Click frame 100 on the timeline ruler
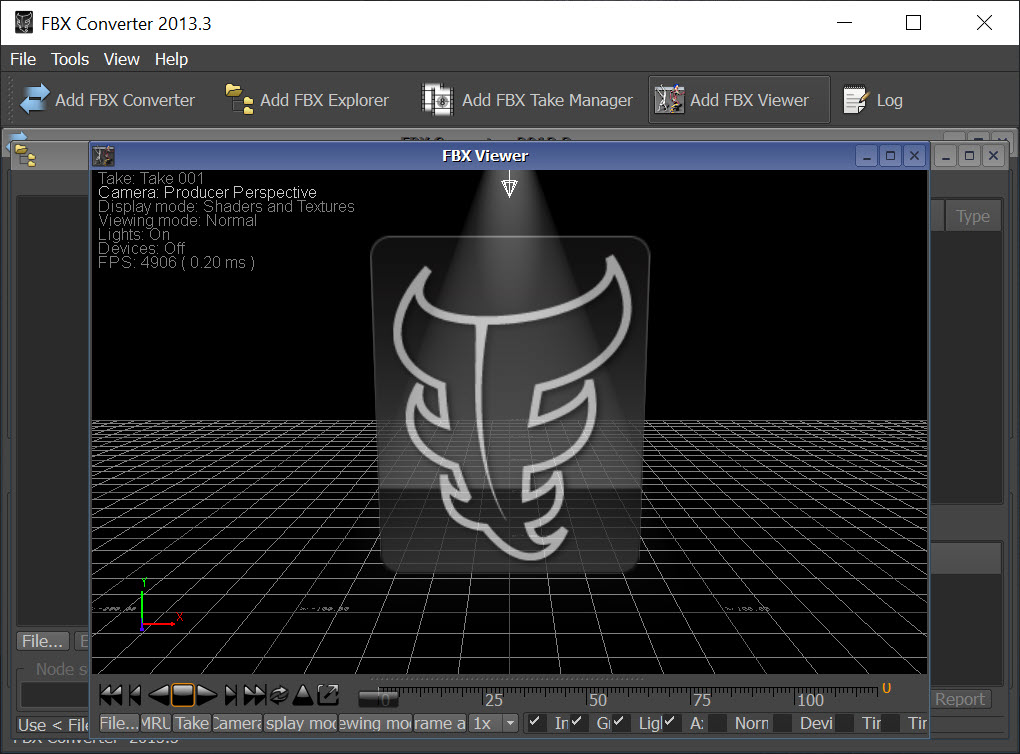The width and height of the screenshot is (1020, 754). (x=810, y=700)
